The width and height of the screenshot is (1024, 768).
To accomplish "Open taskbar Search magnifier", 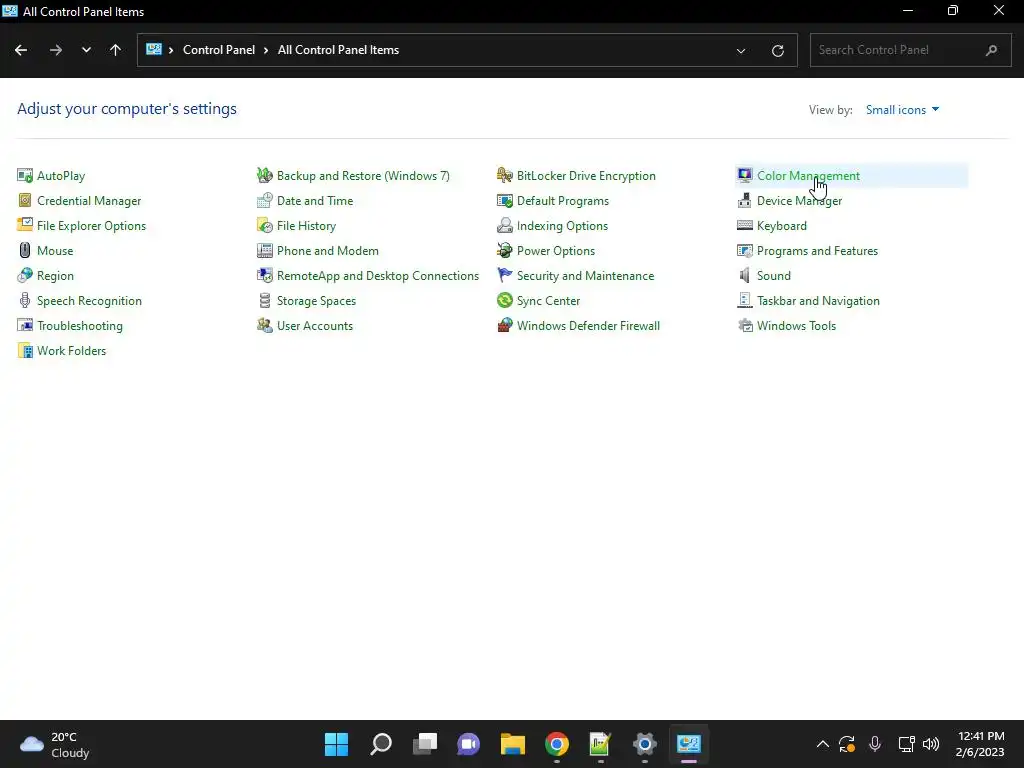I will click(x=381, y=744).
